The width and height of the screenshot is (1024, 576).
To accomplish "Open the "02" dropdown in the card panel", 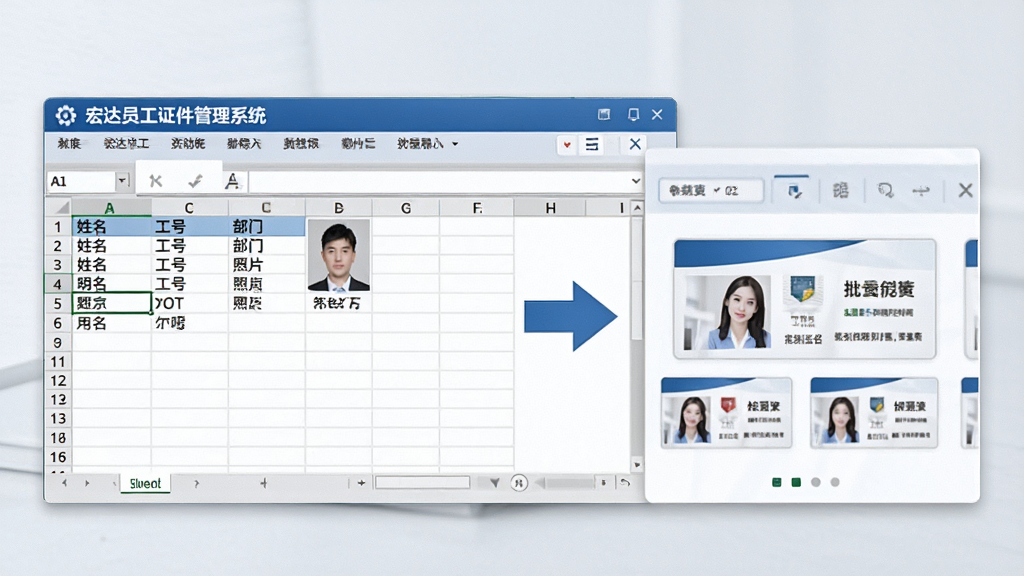I will [x=711, y=190].
